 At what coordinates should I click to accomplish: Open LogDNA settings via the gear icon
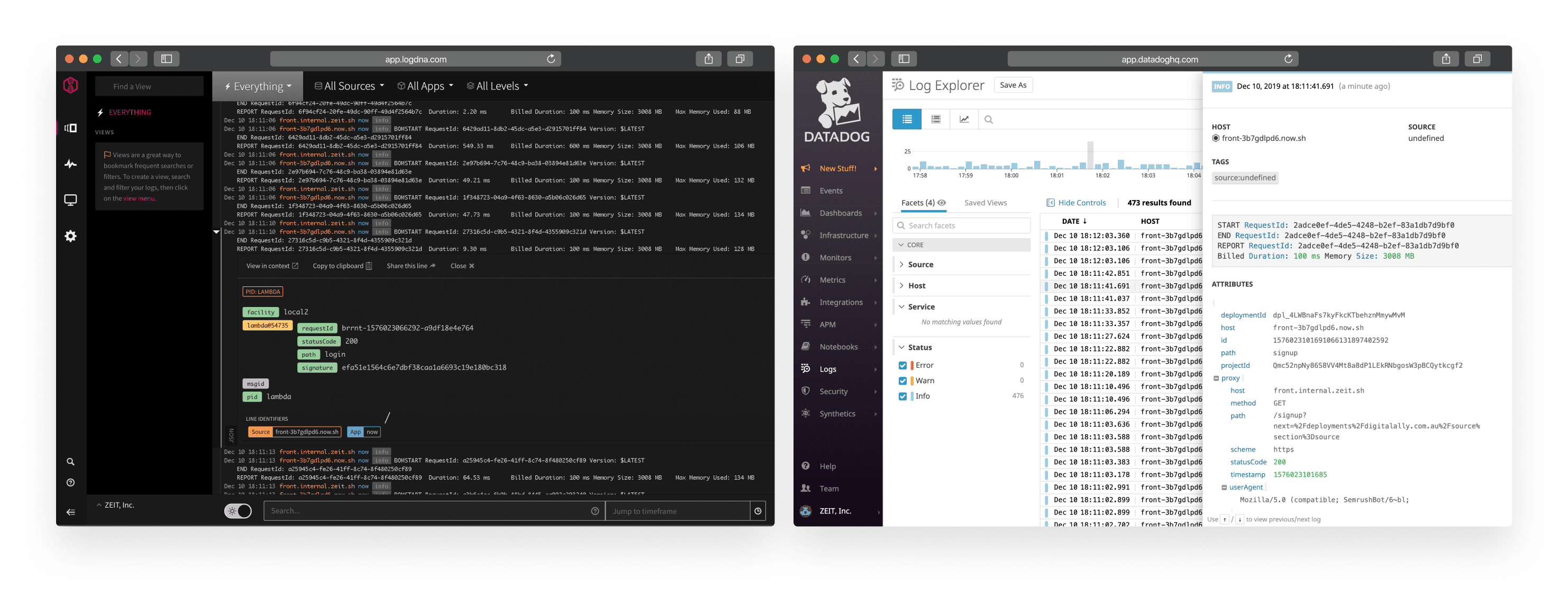tap(70, 236)
